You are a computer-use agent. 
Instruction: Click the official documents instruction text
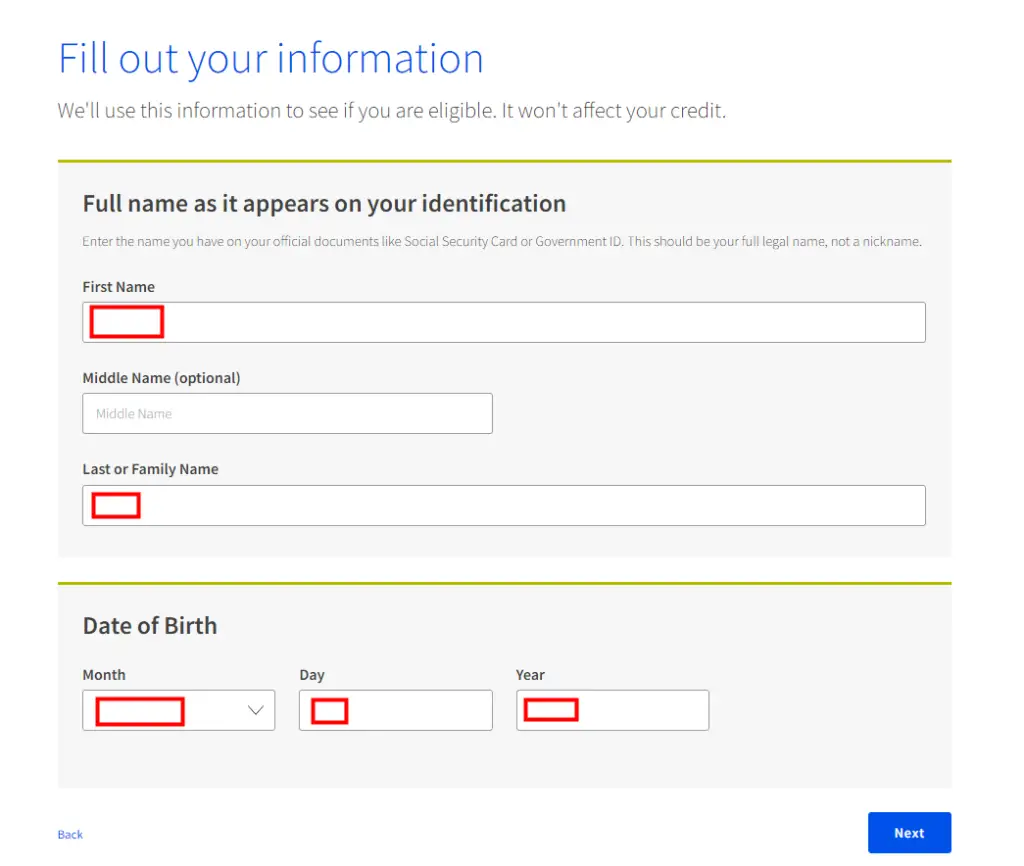click(502, 242)
